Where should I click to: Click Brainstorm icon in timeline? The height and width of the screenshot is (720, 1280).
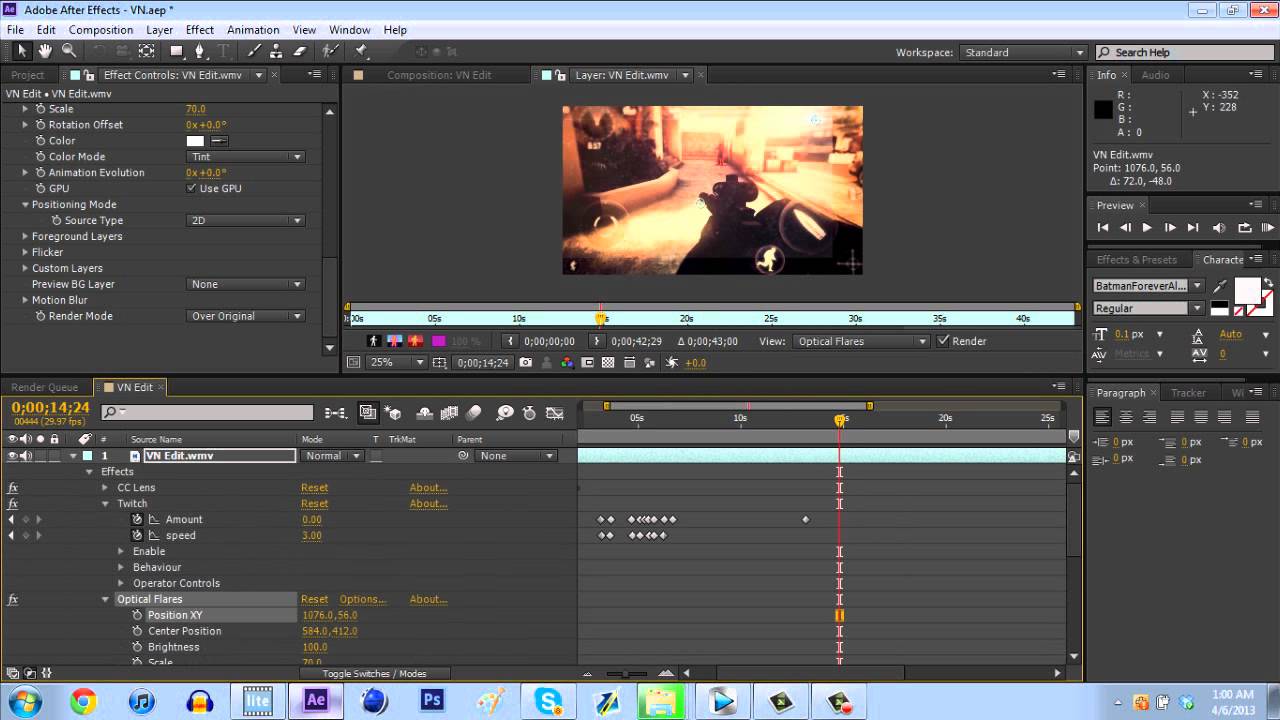(x=505, y=413)
